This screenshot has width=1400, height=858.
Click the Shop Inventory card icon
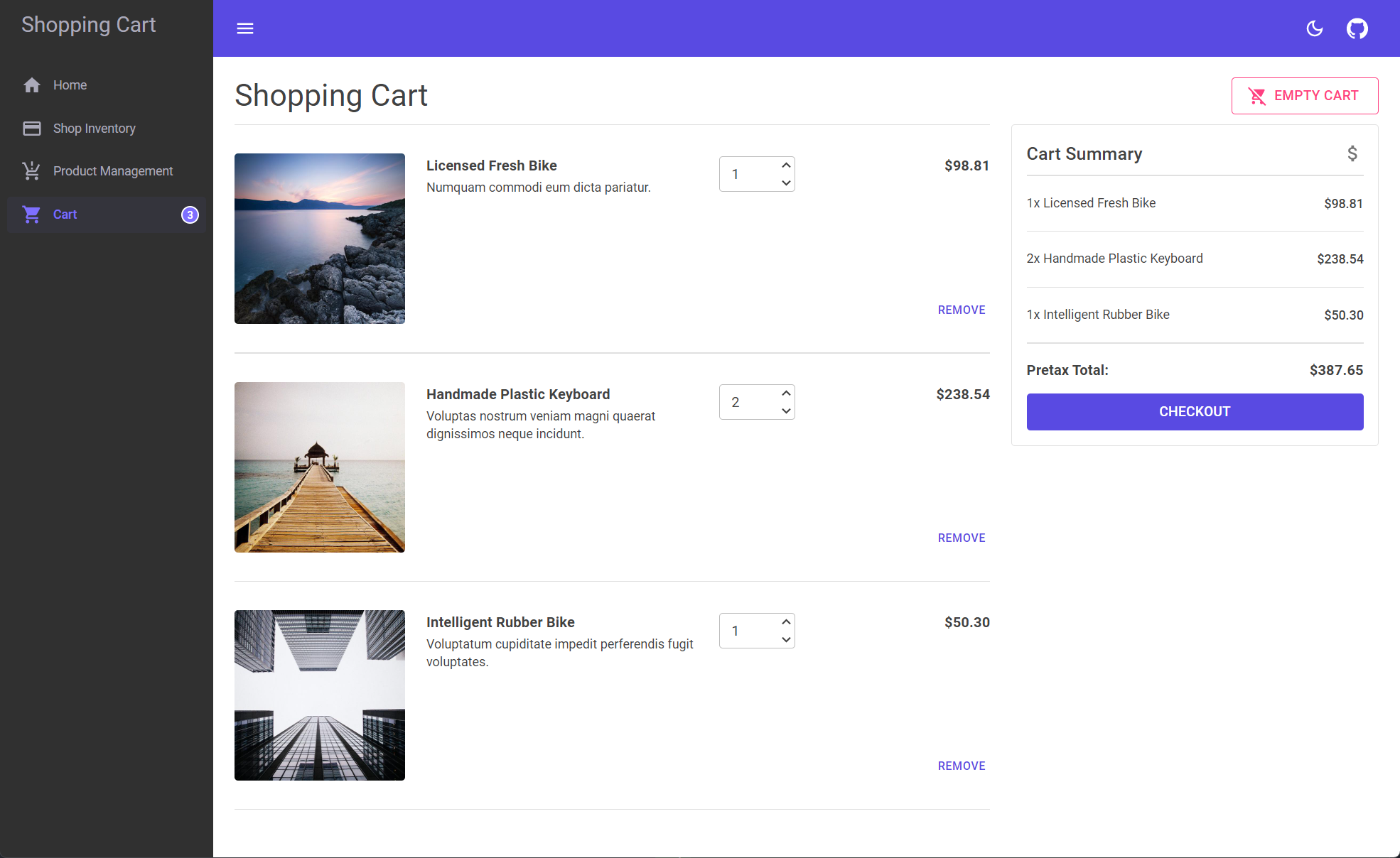(32, 129)
